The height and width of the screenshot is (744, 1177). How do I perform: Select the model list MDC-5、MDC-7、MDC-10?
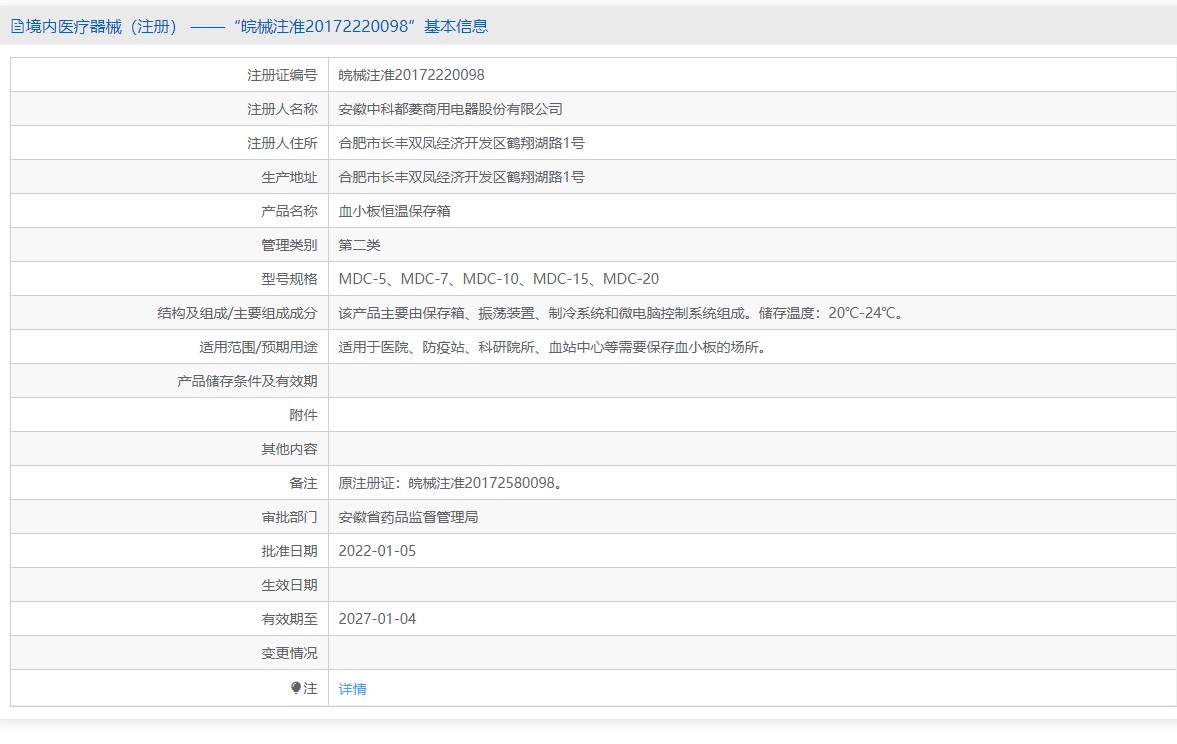pyautogui.click(x=498, y=279)
